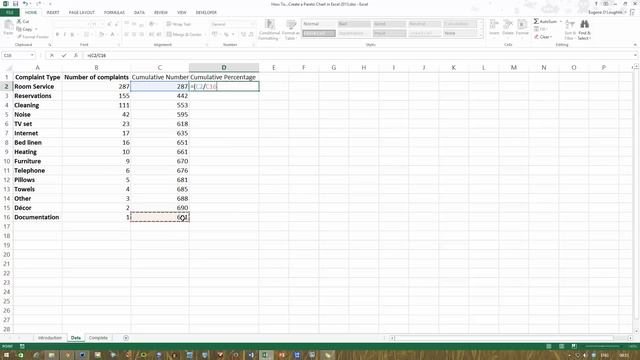Expand the formula bar
The width and height of the screenshot is (640, 360).
[635, 55]
